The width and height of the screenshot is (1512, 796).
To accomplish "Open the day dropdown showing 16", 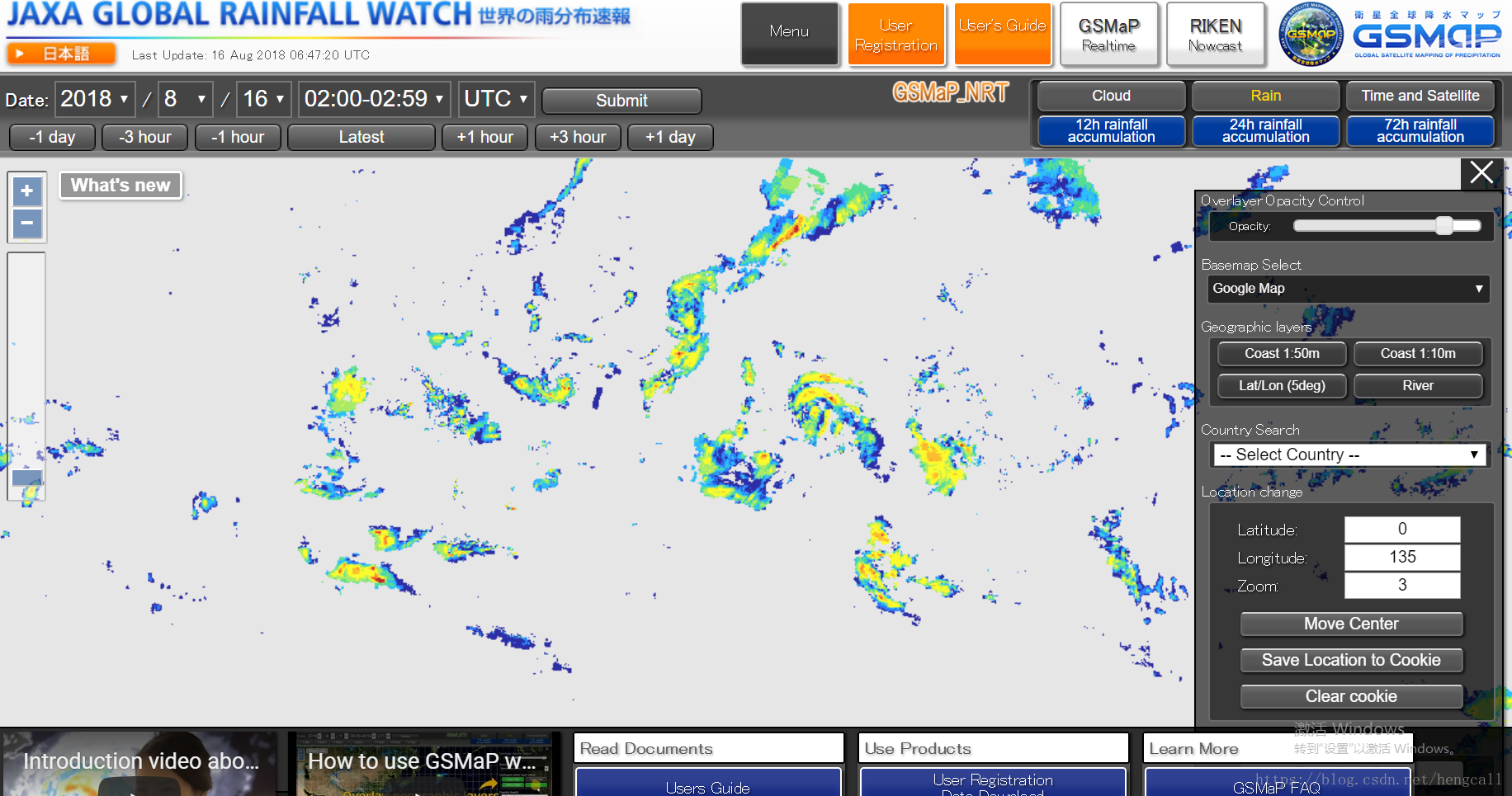I will (x=264, y=99).
